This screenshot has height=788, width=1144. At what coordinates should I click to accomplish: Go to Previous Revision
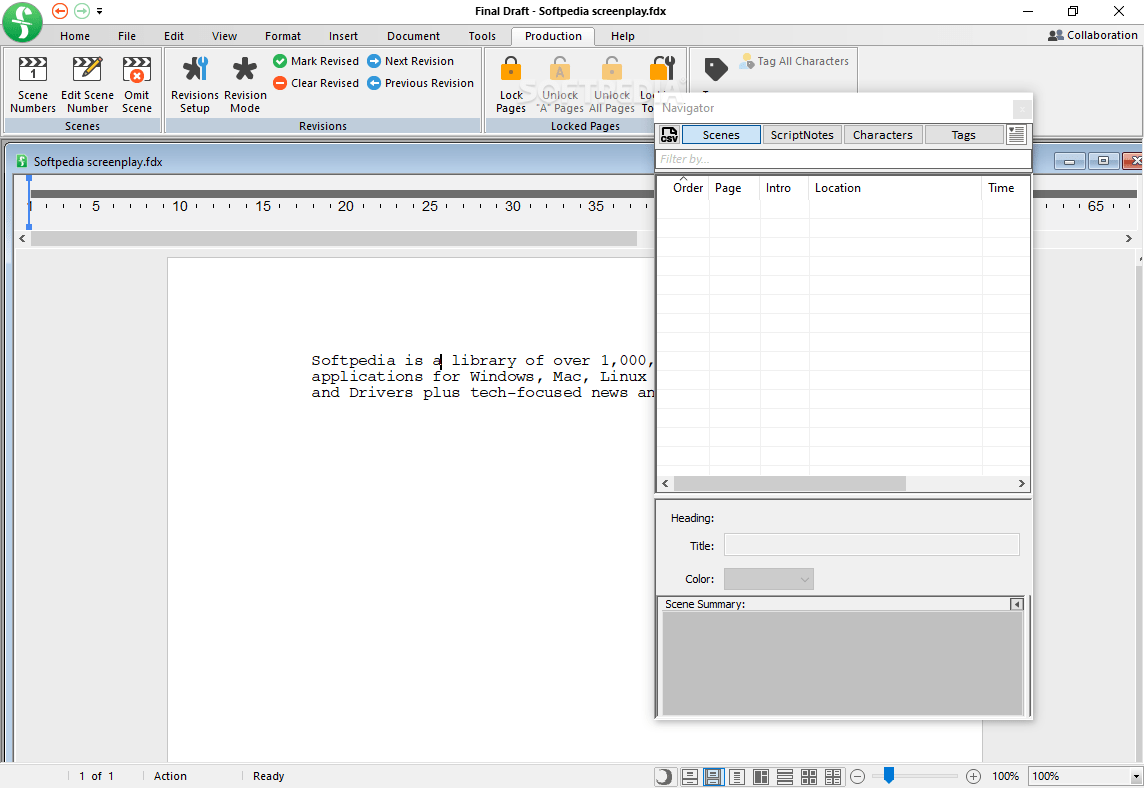tap(420, 83)
